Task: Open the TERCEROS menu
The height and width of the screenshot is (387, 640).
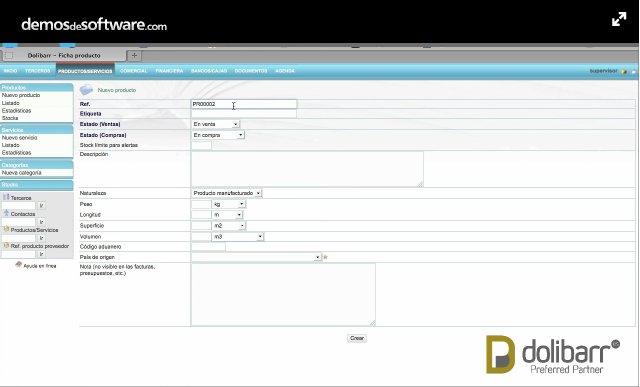Action: click(38, 71)
